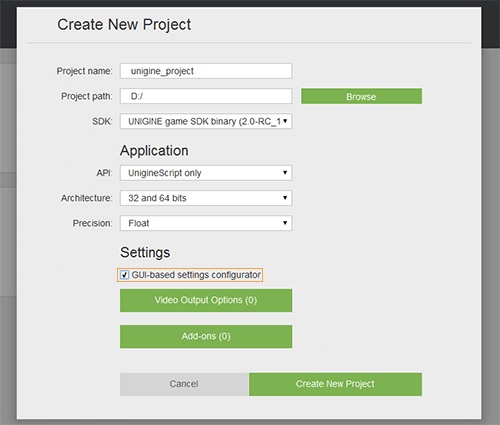Expand the Architecture dropdown
Screen dimensions: 500x425
pos(206,198)
